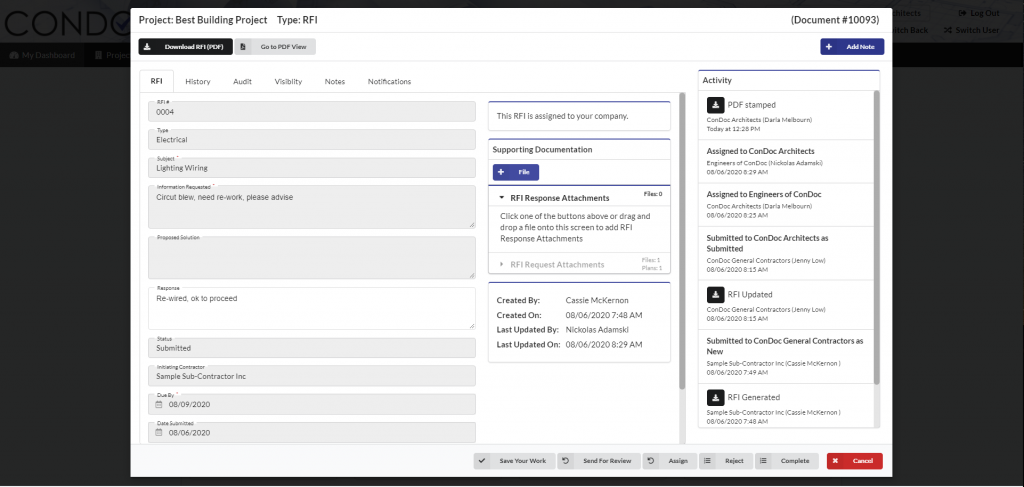Click the Proposed Solution text area

(312, 258)
